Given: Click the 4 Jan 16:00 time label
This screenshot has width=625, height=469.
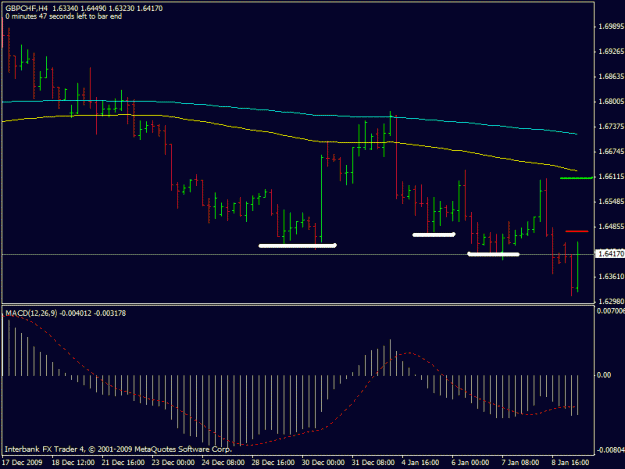Looking at the screenshot, I should [421, 463].
